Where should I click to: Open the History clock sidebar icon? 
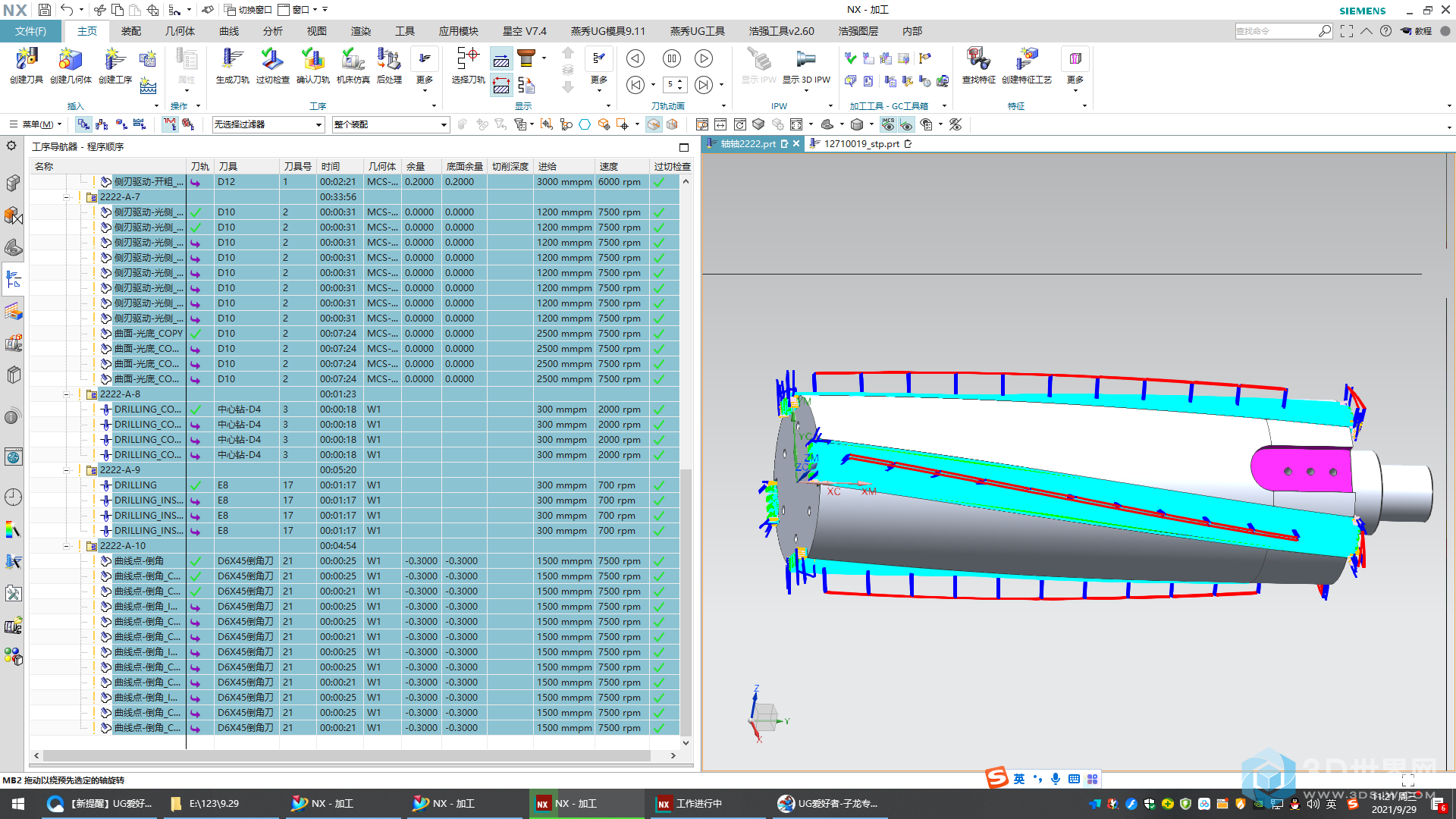(13, 497)
